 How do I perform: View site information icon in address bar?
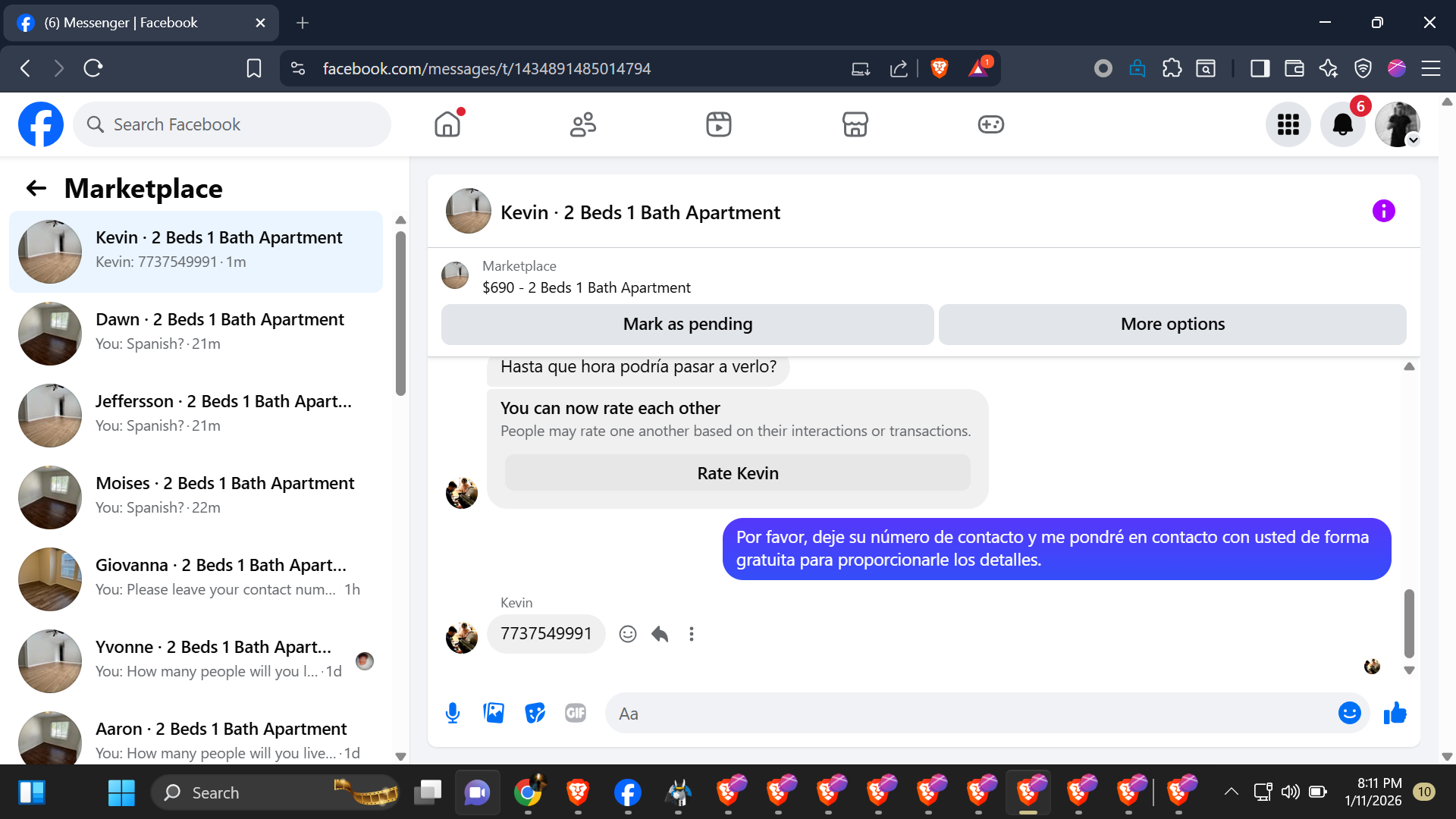(298, 68)
